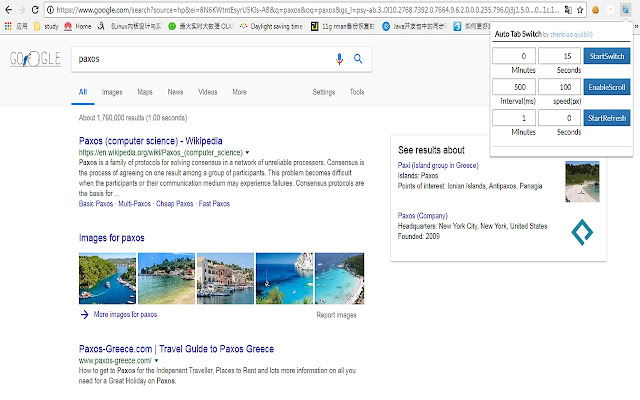640x400 pixels.
Task: Click the browser address bar URL
Action: [x=308, y=10]
